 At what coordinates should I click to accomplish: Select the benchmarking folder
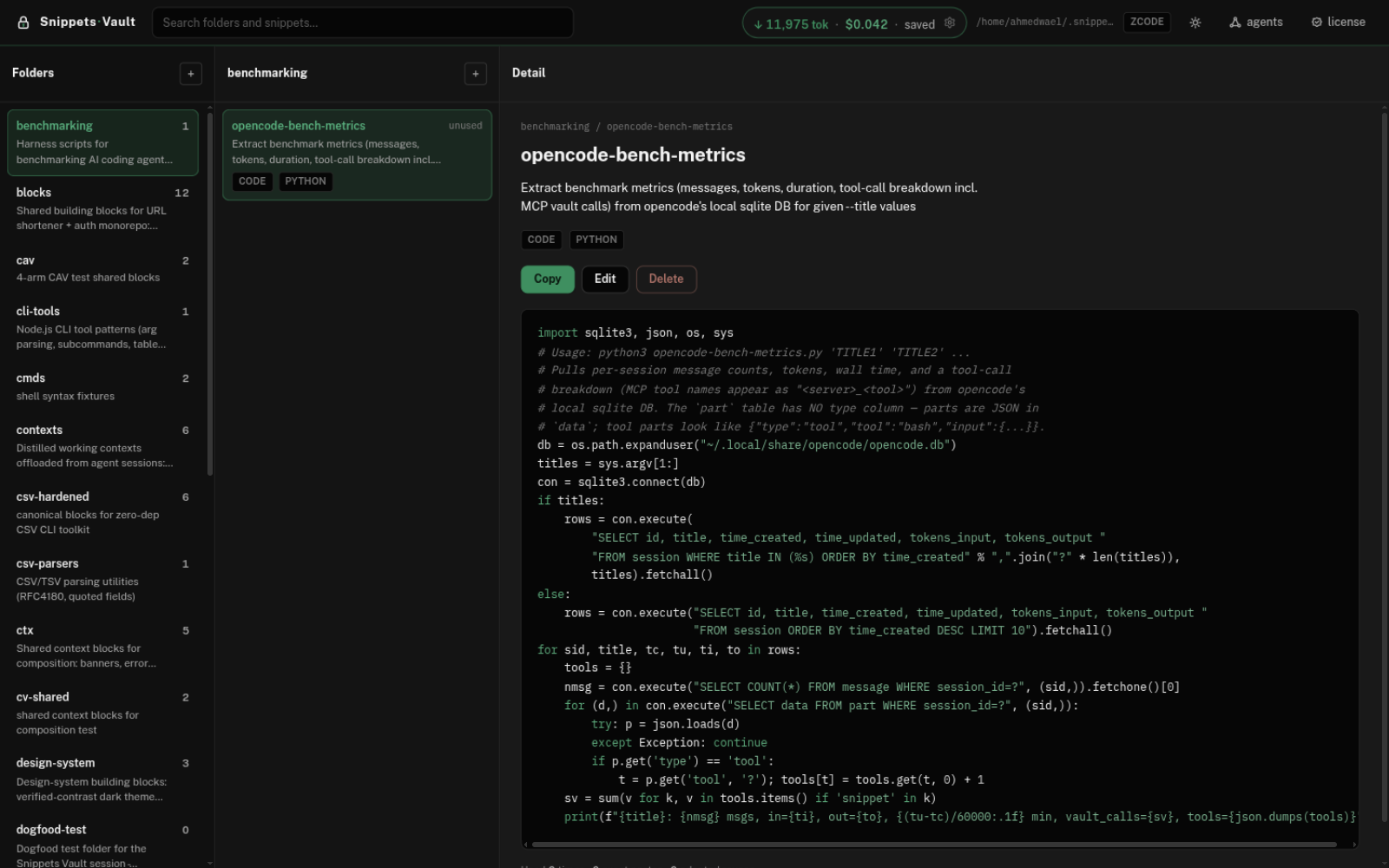click(102, 142)
